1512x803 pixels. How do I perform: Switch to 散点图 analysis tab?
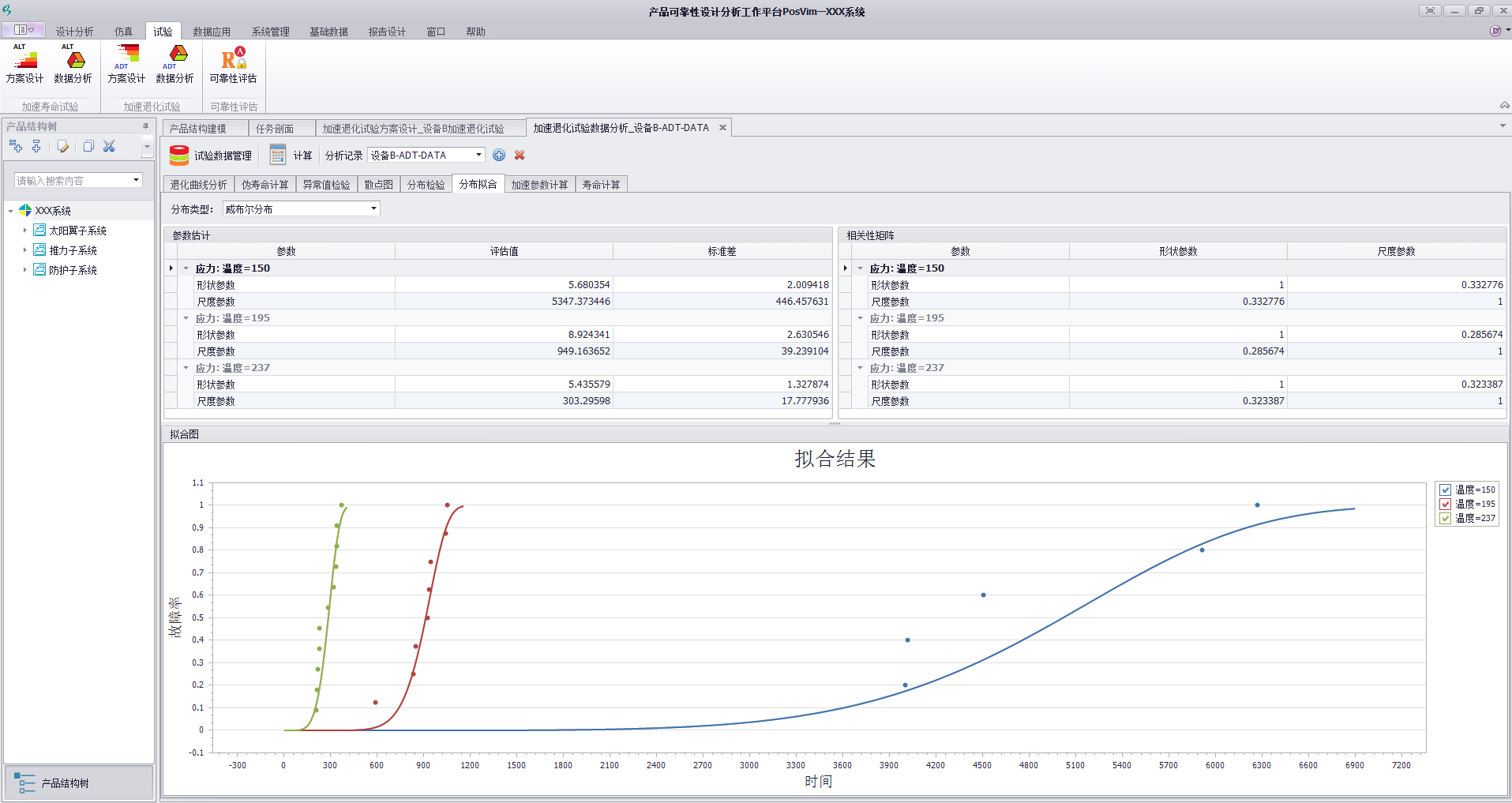tap(378, 185)
